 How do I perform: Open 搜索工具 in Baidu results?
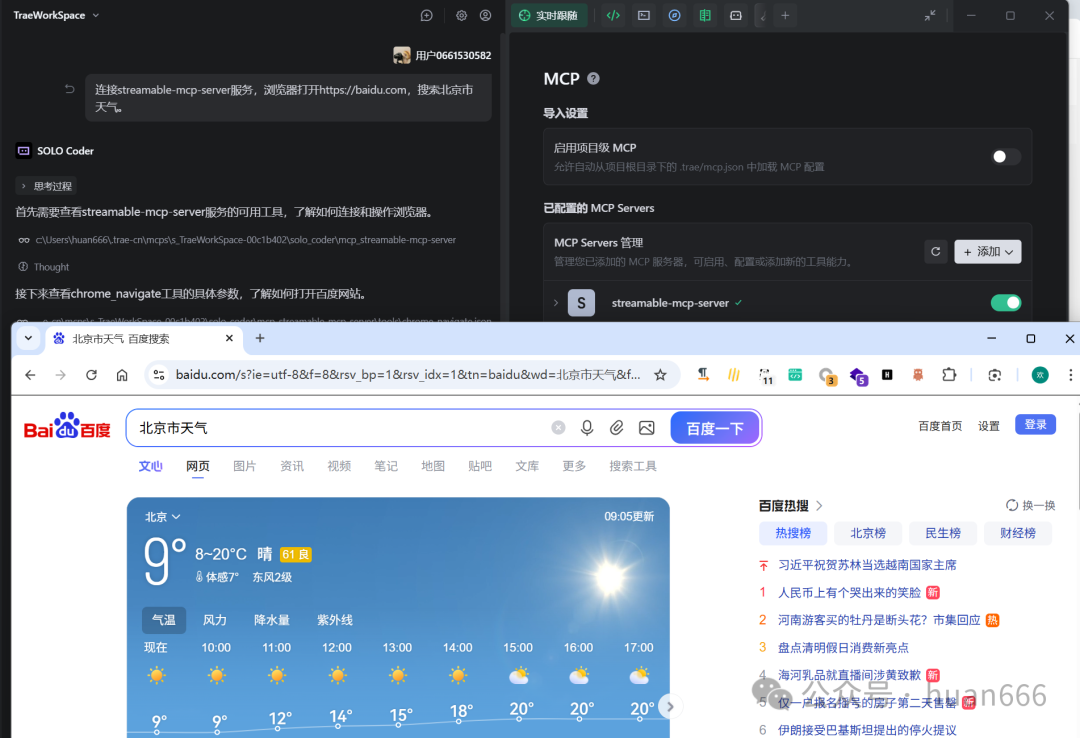pos(632,467)
